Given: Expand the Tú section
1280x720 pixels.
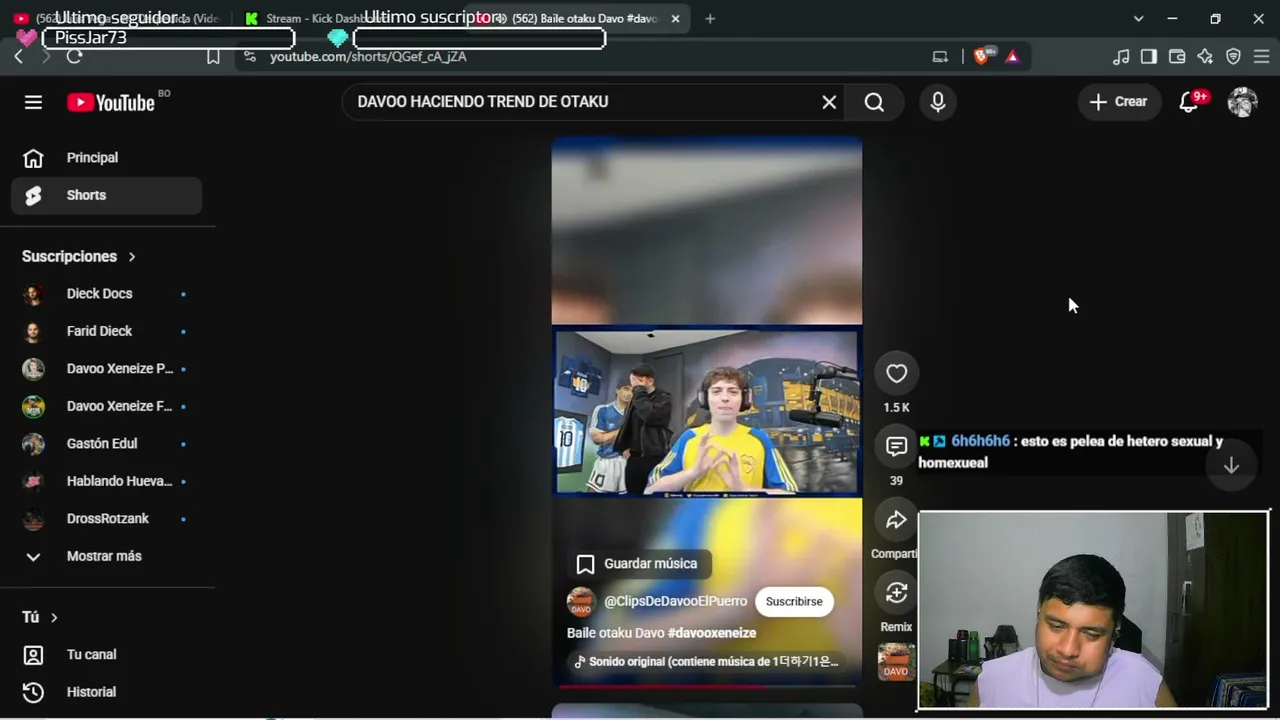Looking at the screenshot, I should click(41, 618).
